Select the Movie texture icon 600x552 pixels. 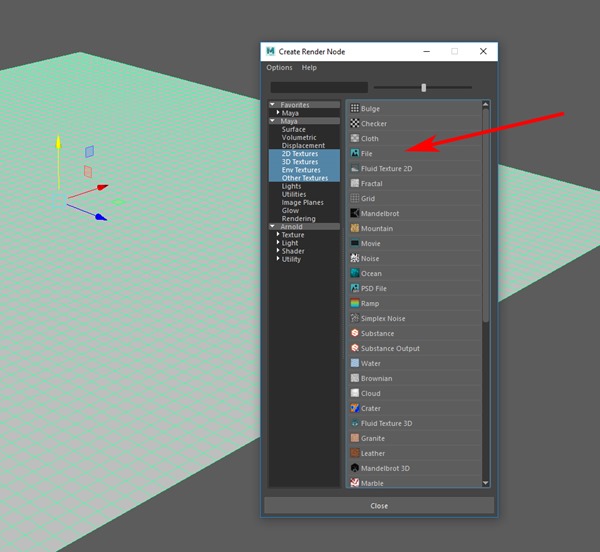pos(355,243)
